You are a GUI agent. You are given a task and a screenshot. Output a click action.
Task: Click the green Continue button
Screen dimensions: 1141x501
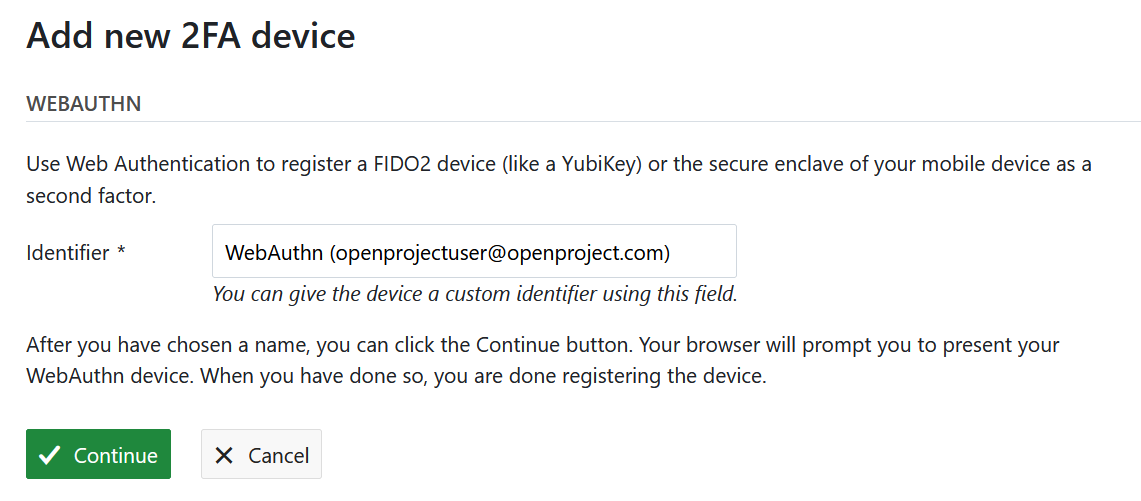98,455
